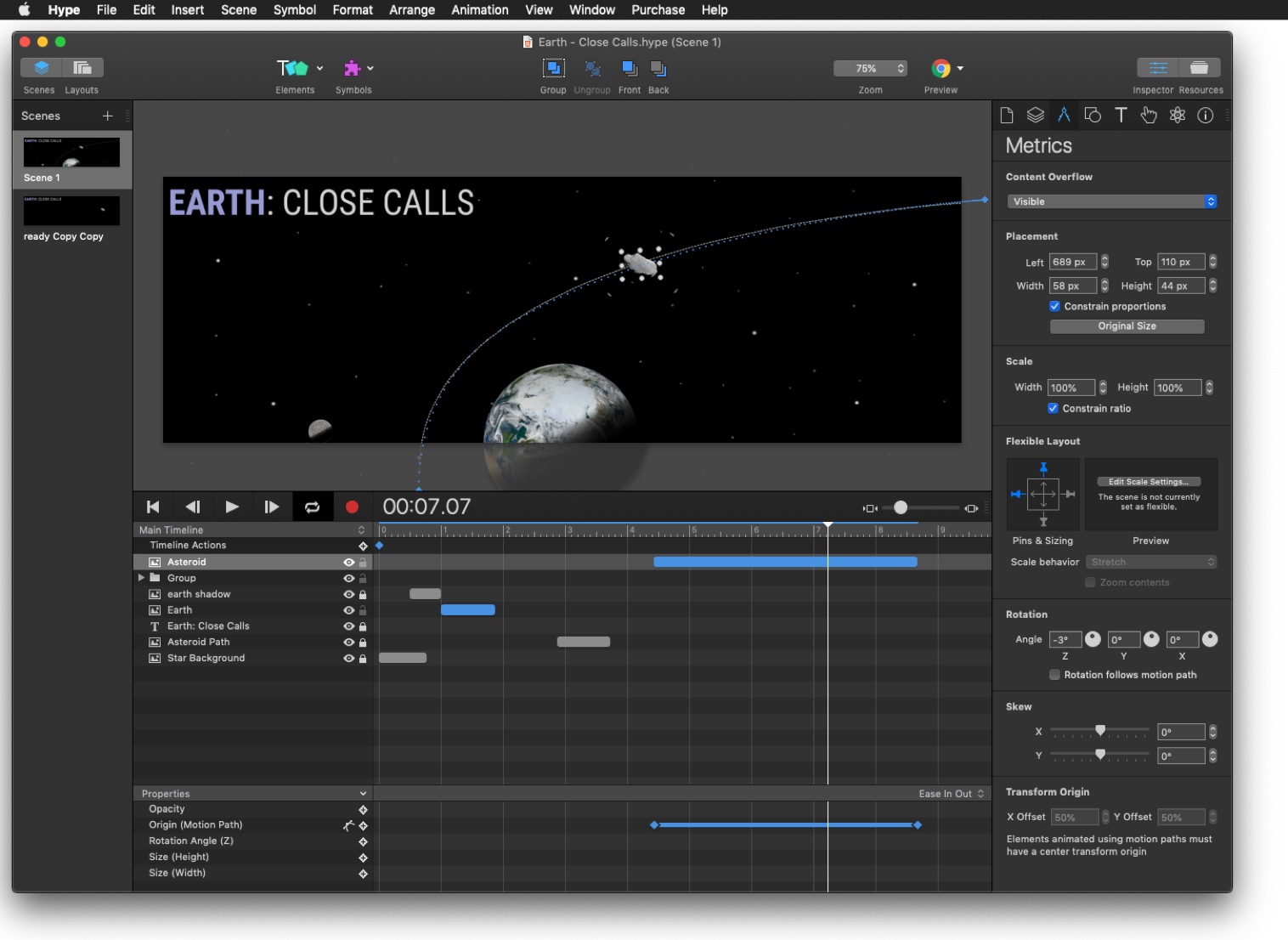Click the Ungroup toolbar icon
The image size is (1288, 940).
592,68
